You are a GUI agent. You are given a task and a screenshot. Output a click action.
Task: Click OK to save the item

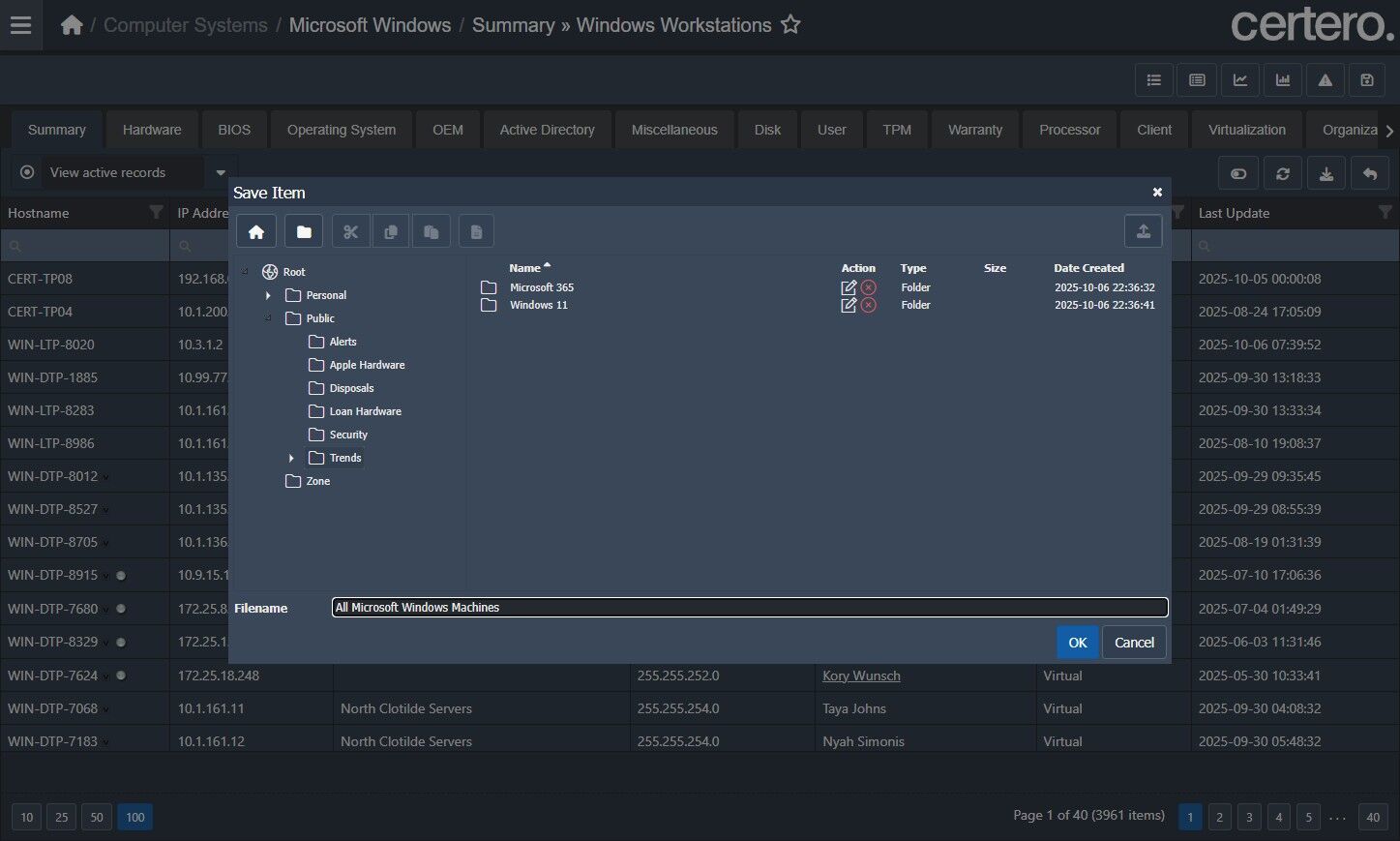(1077, 643)
